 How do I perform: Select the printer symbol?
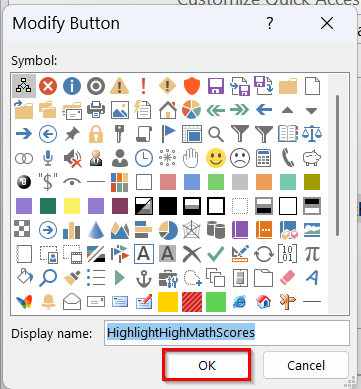[x=96, y=110]
